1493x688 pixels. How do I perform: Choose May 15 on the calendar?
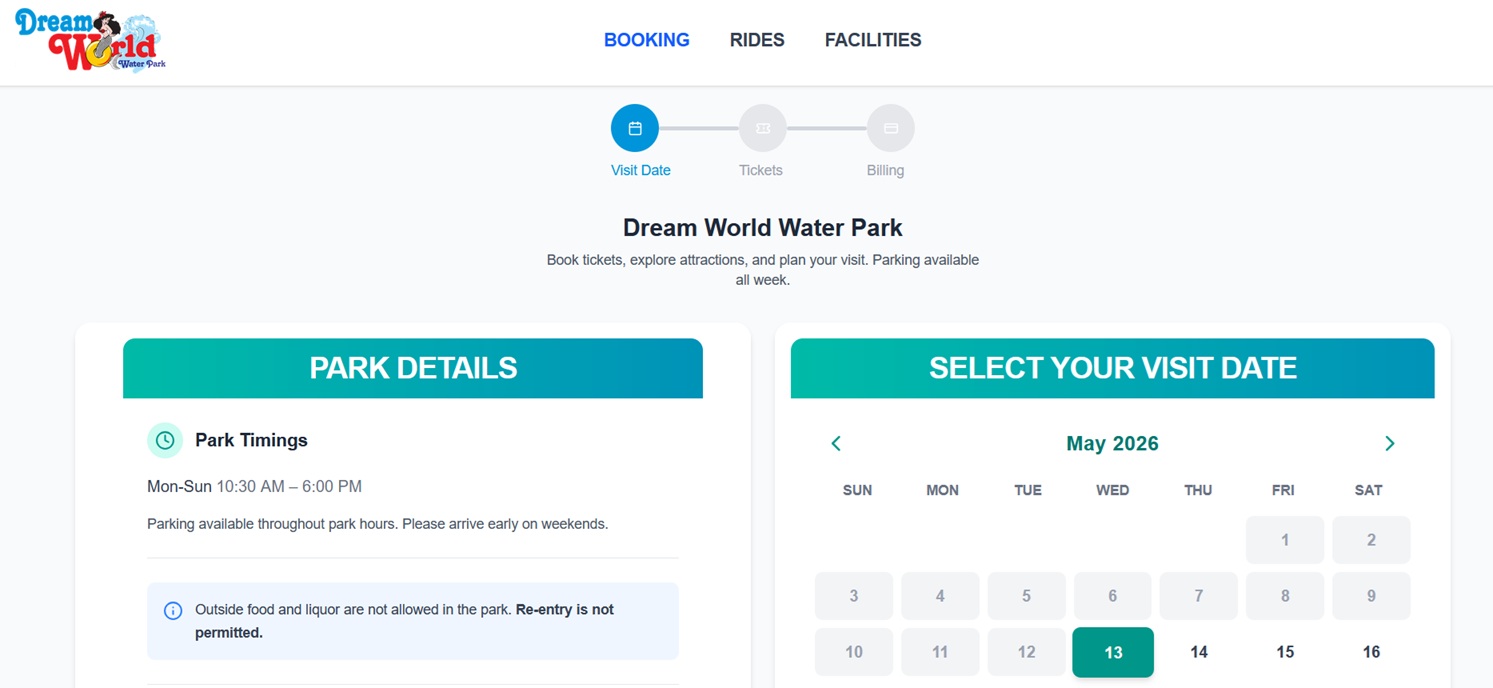point(1285,652)
